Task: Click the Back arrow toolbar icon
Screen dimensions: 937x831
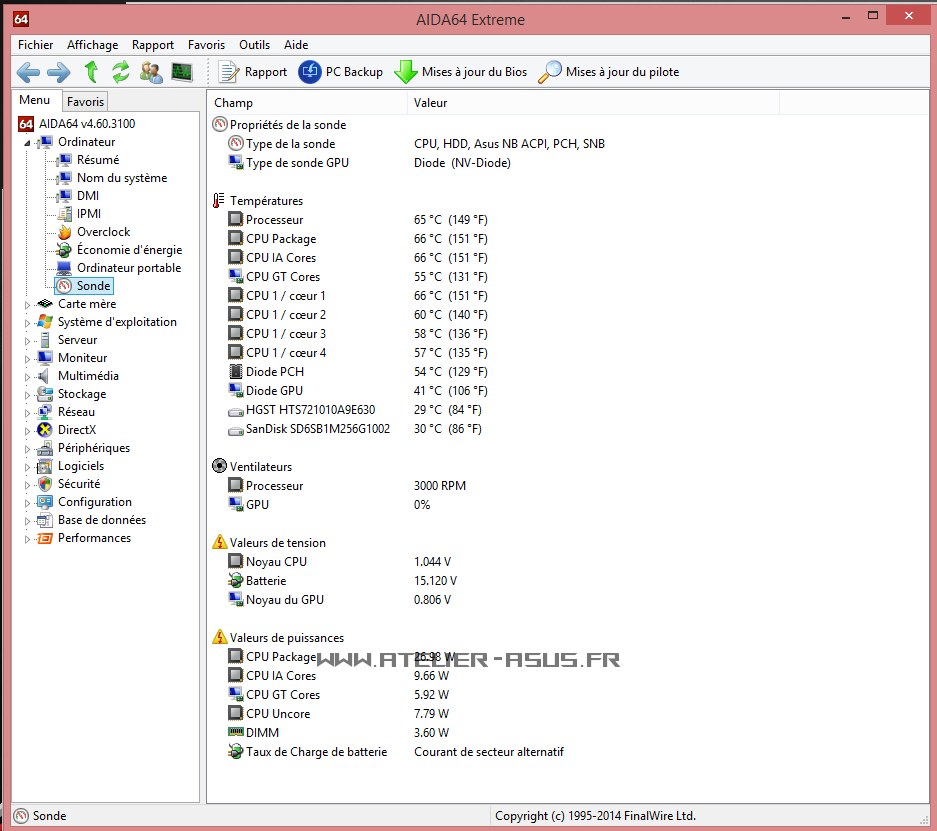Action: pyautogui.click(x=28, y=72)
